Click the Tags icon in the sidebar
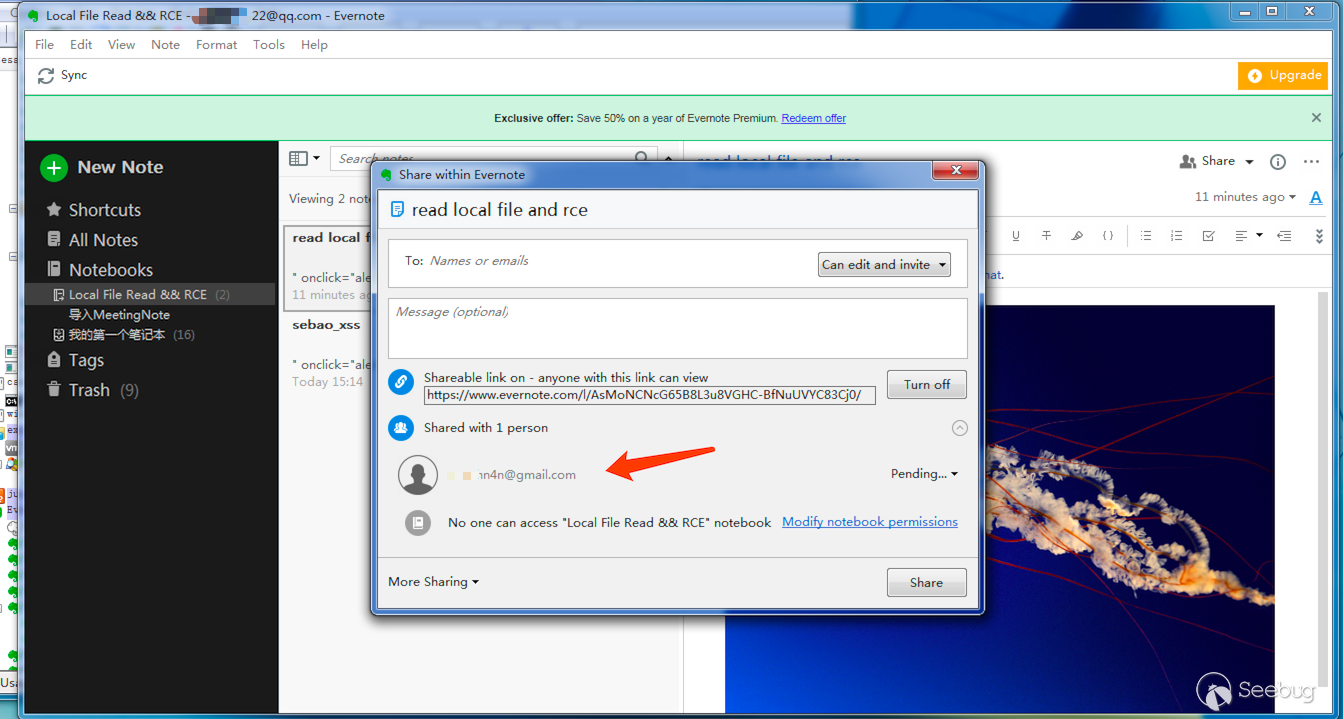 [x=54, y=360]
